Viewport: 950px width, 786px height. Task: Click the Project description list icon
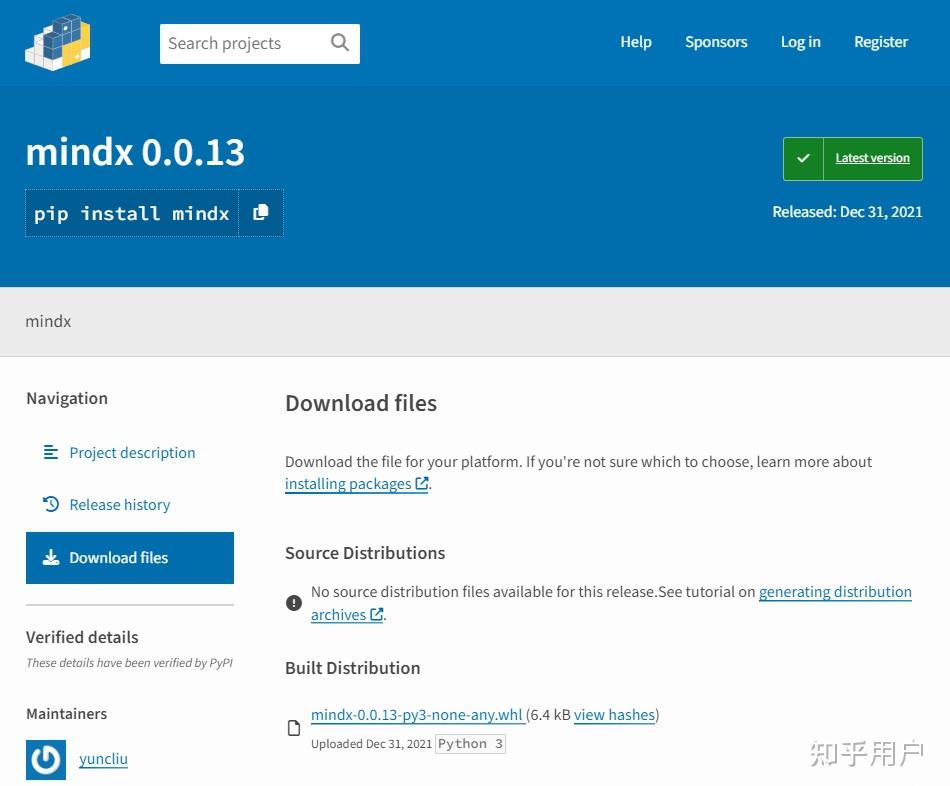coord(51,452)
